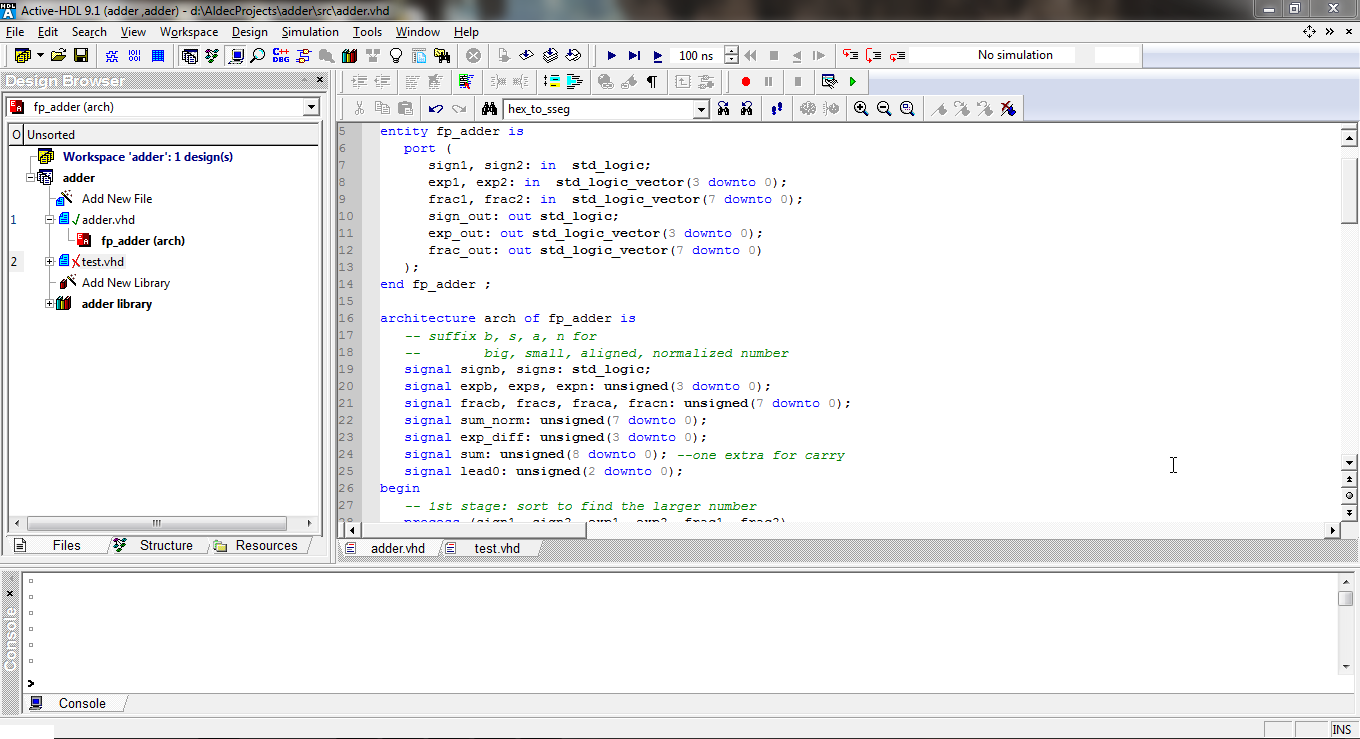Viewport: 1360px width, 739px height.
Task: Expand the adder library tree node
Action: 50,303
